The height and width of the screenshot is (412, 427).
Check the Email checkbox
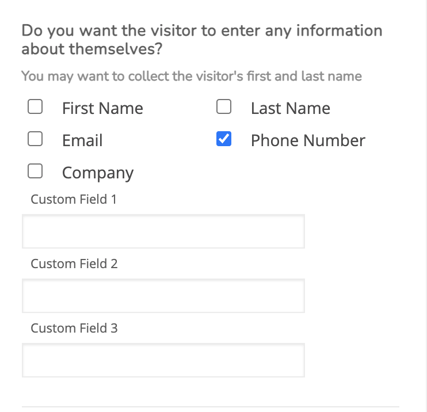(35, 139)
